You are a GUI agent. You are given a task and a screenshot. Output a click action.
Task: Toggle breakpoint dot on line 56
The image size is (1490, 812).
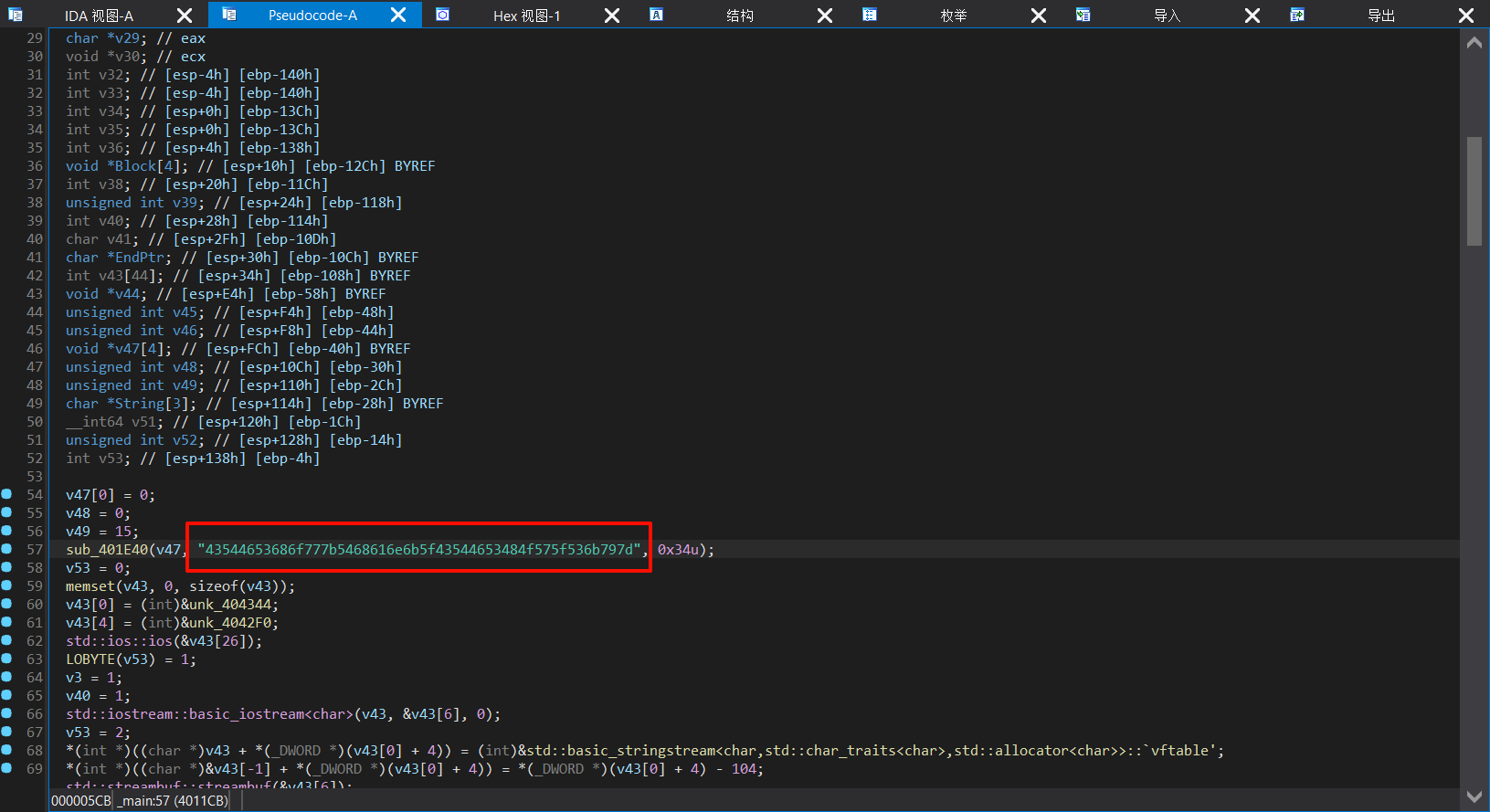pos(6,531)
